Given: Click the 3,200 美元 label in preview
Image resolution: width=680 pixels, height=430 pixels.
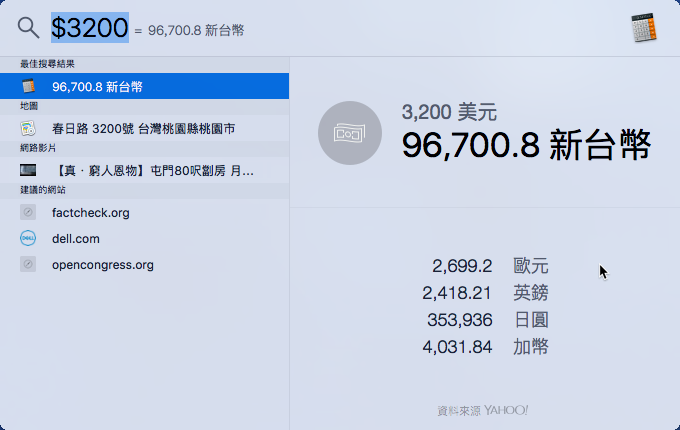Looking at the screenshot, I should pyautogui.click(x=449, y=112).
